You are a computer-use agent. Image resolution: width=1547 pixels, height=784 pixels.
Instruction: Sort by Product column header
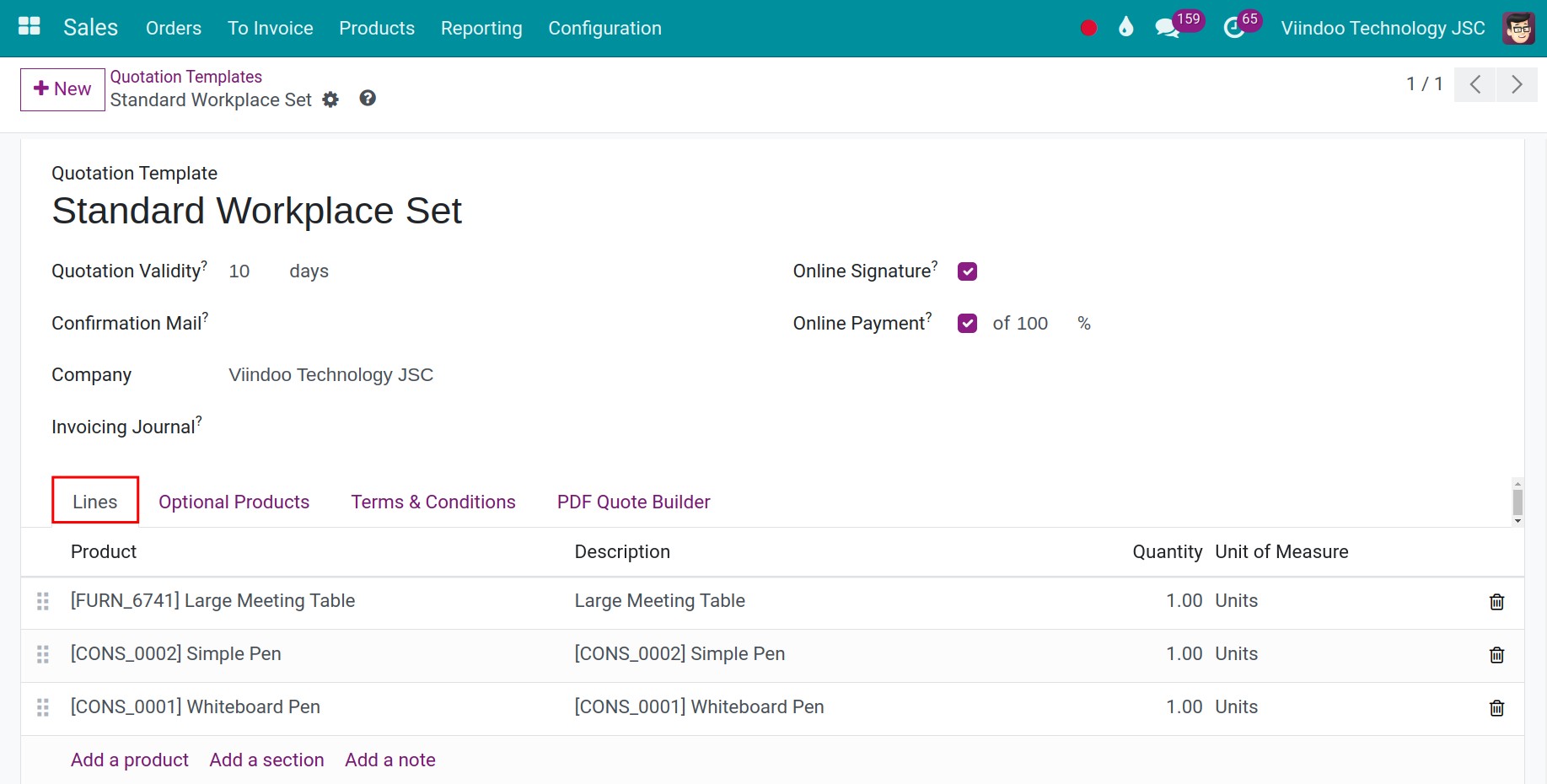click(104, 551)
